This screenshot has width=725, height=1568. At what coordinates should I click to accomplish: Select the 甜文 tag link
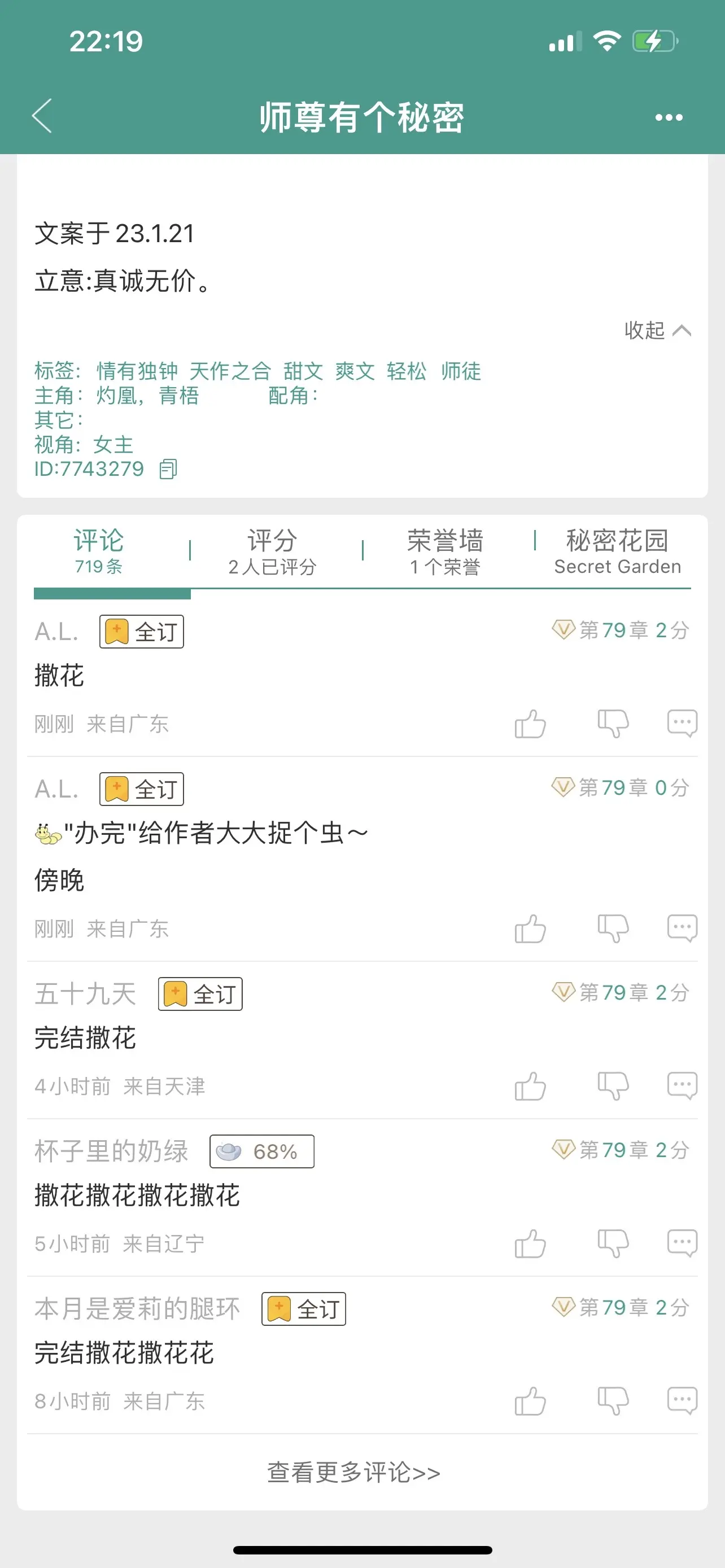pyautogui.click(x=303, y=371)
